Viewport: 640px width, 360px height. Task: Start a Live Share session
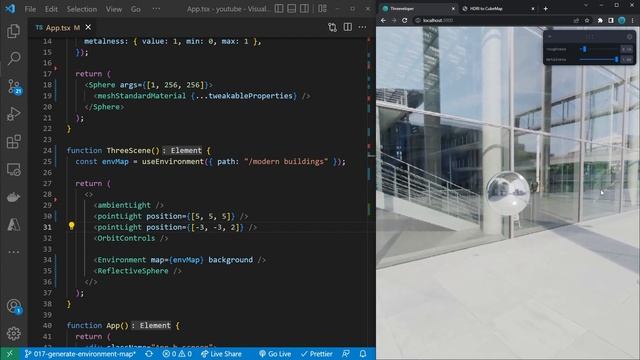coord(221,354)
